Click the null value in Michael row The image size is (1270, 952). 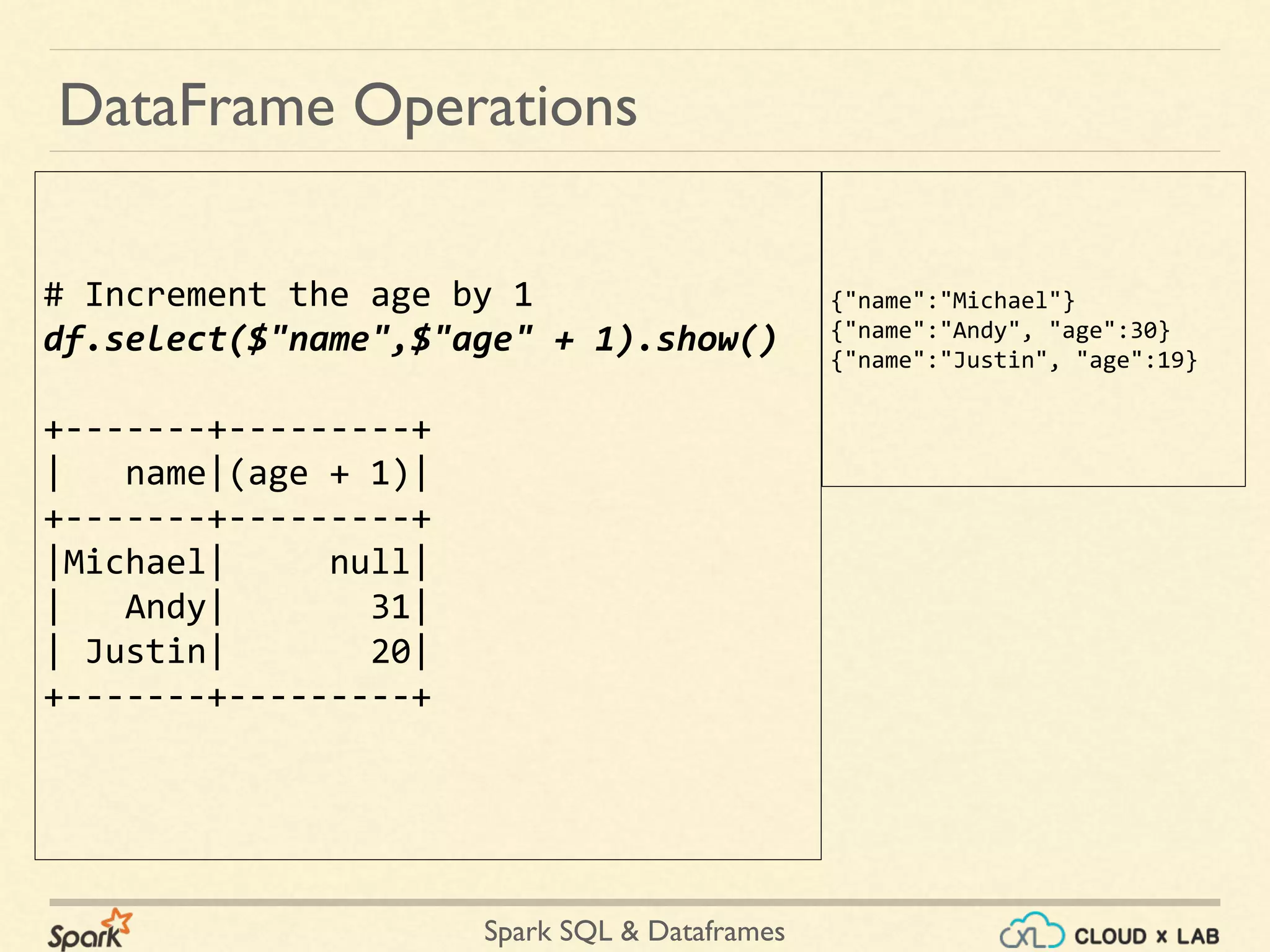(x=369, y=563)
